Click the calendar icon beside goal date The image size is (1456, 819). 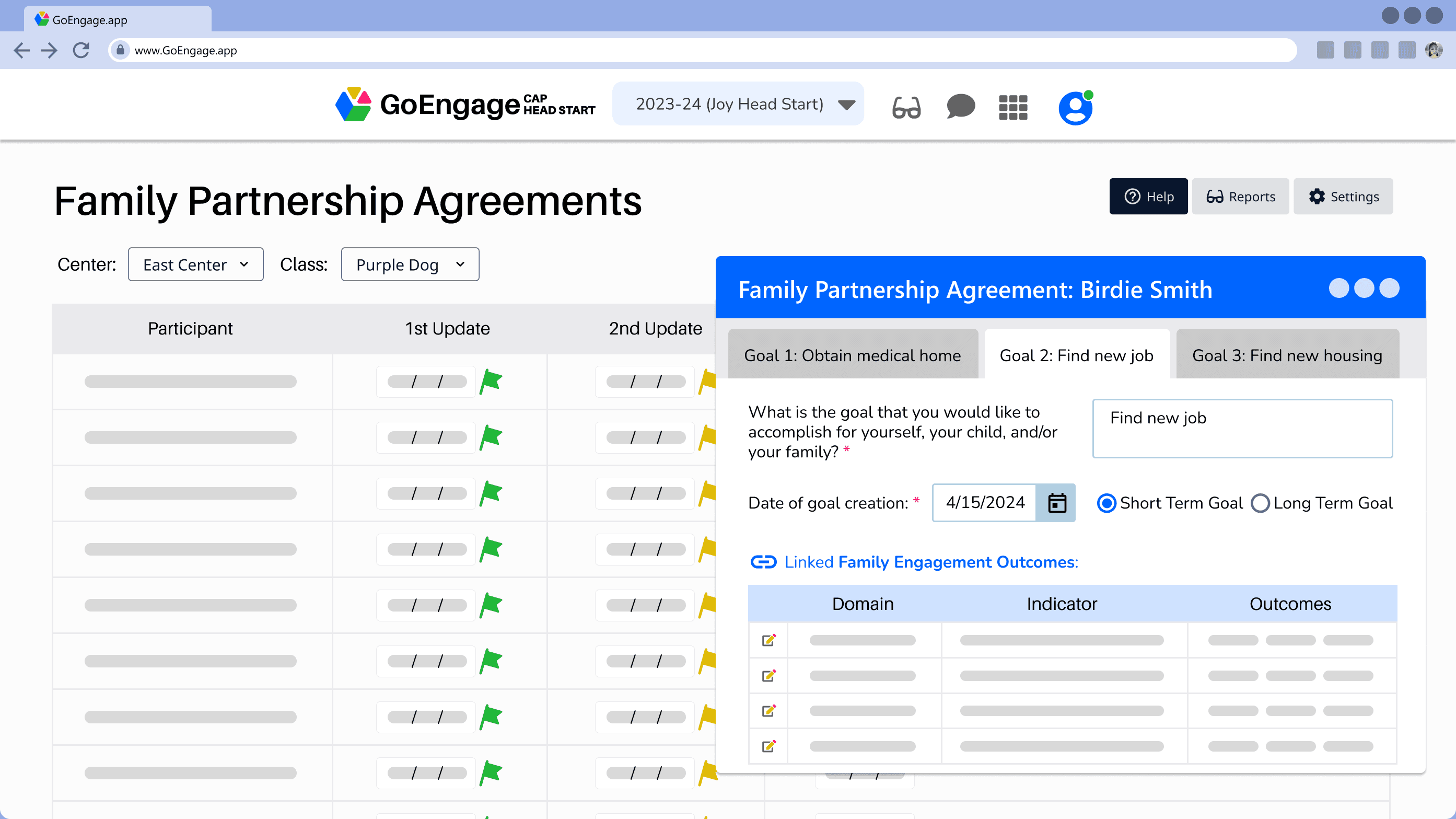tap(1056, 502)
